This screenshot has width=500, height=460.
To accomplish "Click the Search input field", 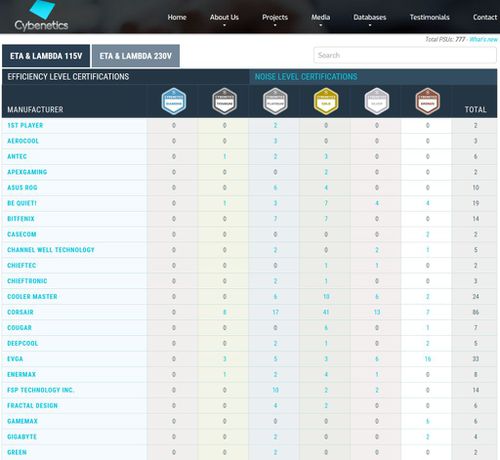I will 405,55.
